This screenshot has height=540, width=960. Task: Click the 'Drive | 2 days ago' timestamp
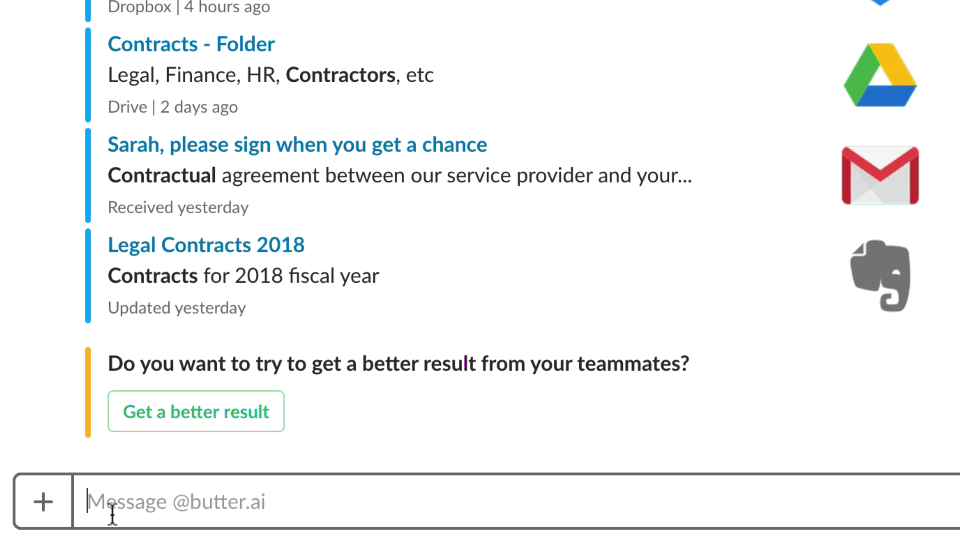coord(173,107)
